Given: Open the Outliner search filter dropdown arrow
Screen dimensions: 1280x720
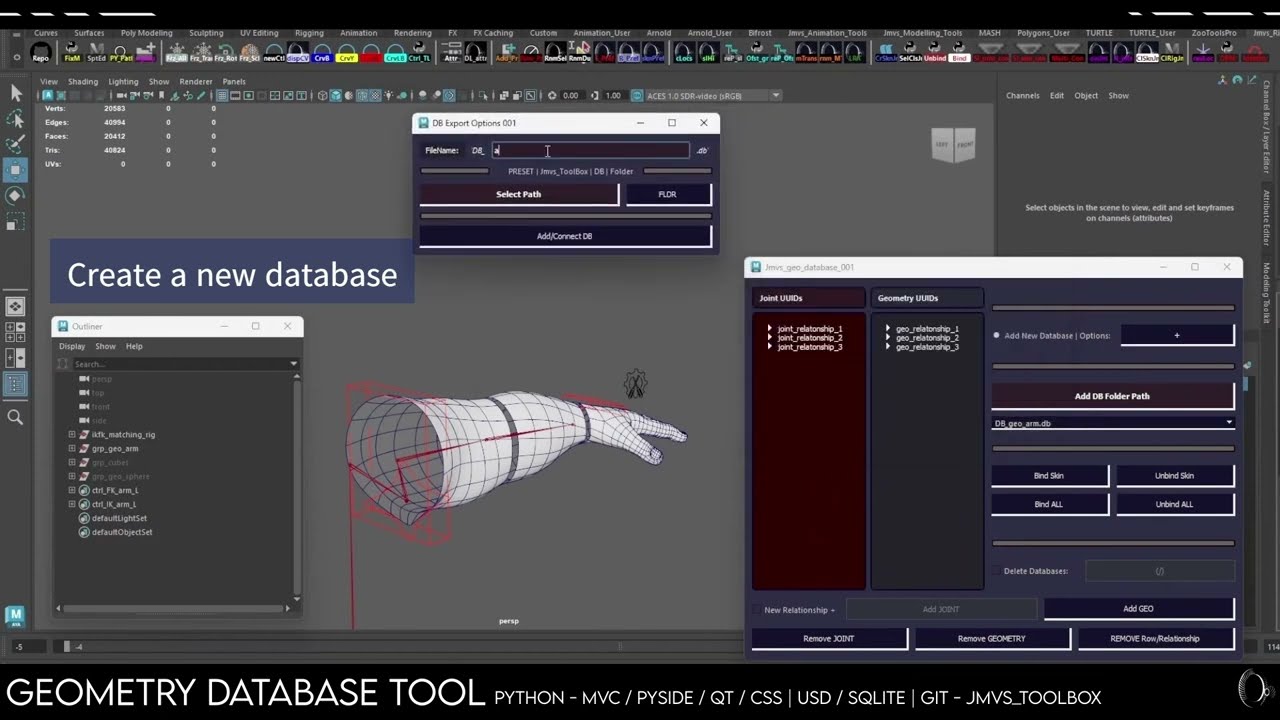Looking at the screenshot, I should [x=293, y=364].
